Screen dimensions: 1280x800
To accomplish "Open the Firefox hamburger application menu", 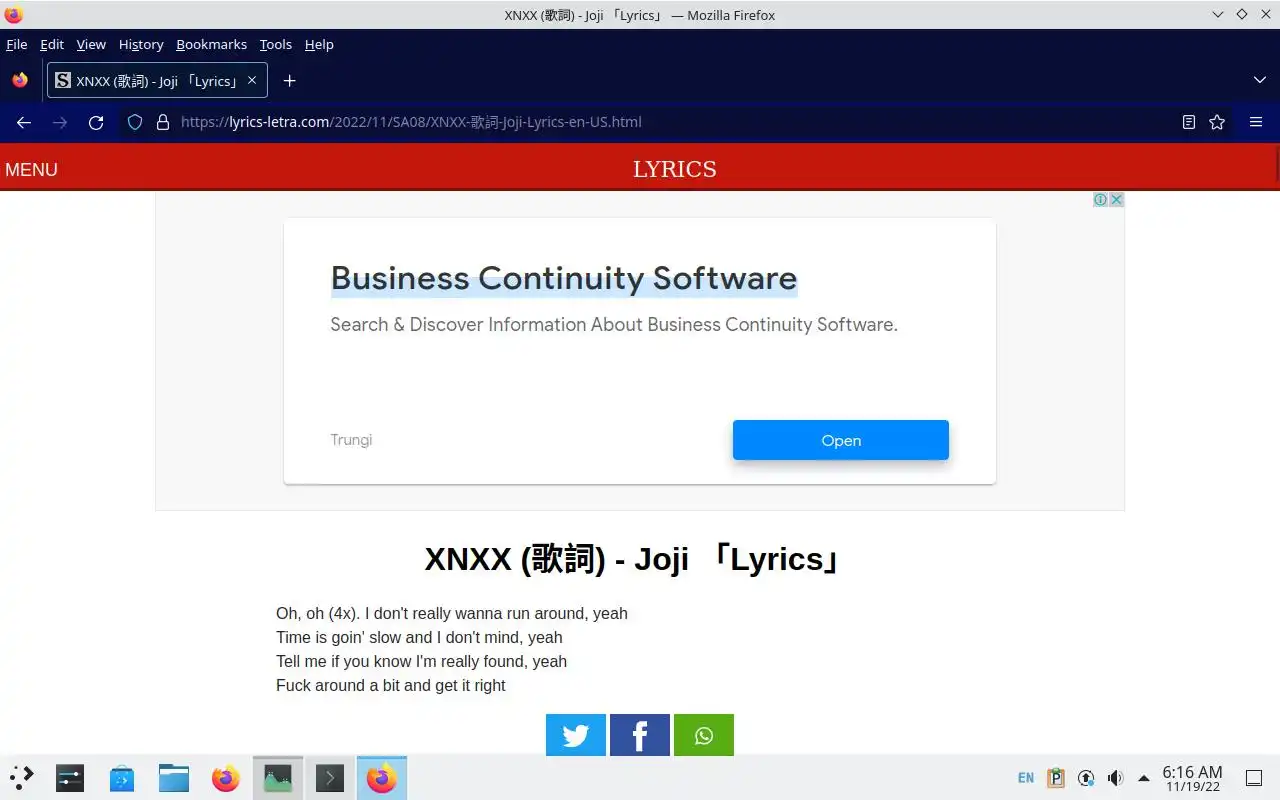I will (1256, 122).
